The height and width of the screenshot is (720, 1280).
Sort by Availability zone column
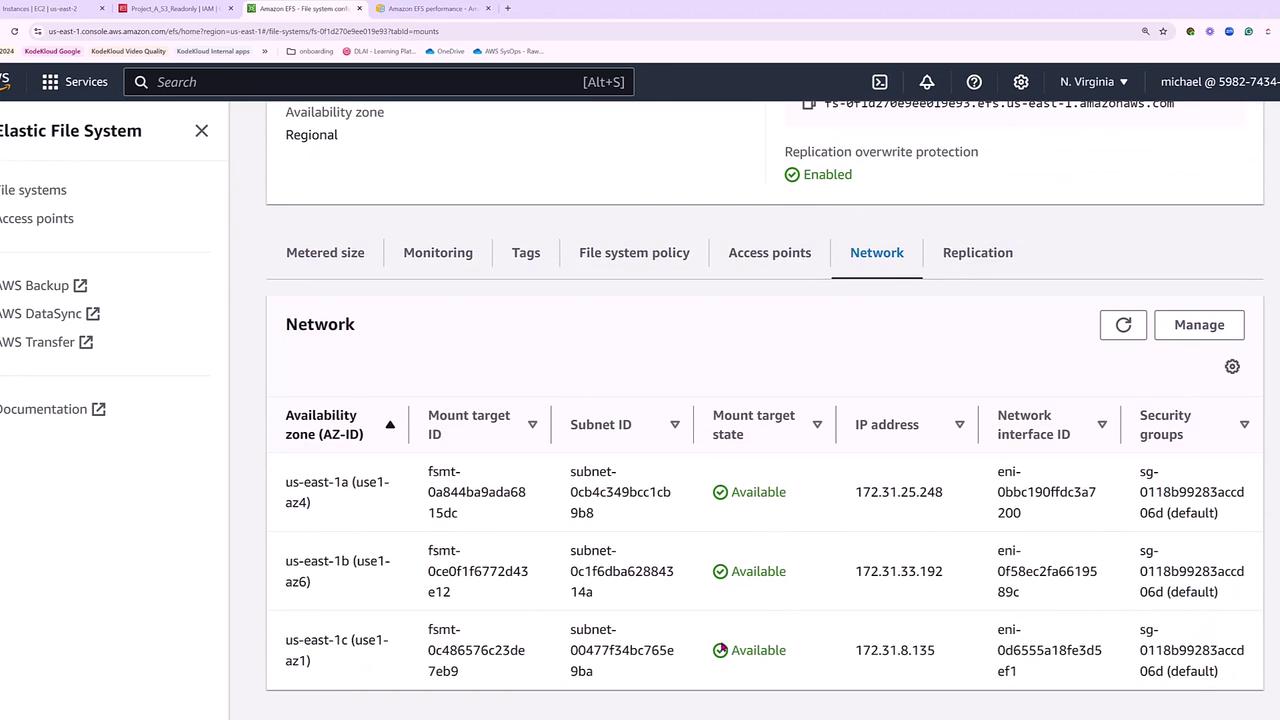click(x=390, y=425)
